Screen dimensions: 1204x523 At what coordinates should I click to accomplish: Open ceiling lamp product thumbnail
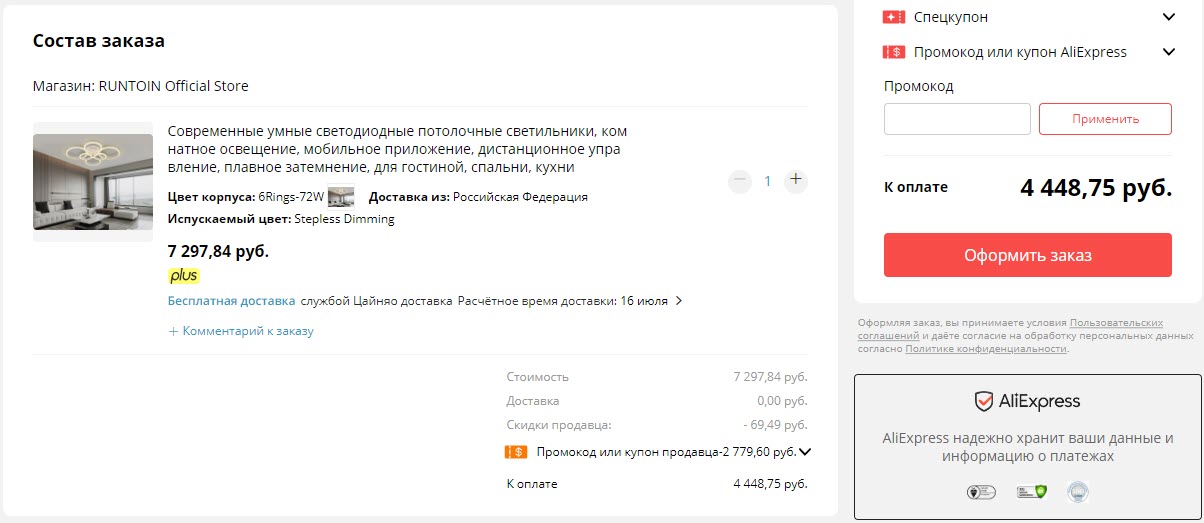tap(93, 182)
